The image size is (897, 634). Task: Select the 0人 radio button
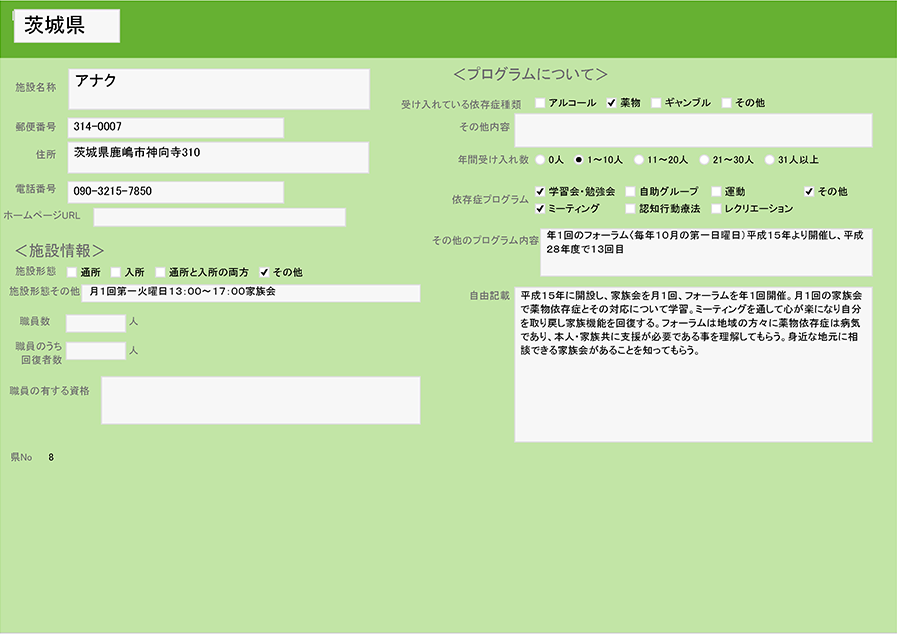[x=541, y=159]
